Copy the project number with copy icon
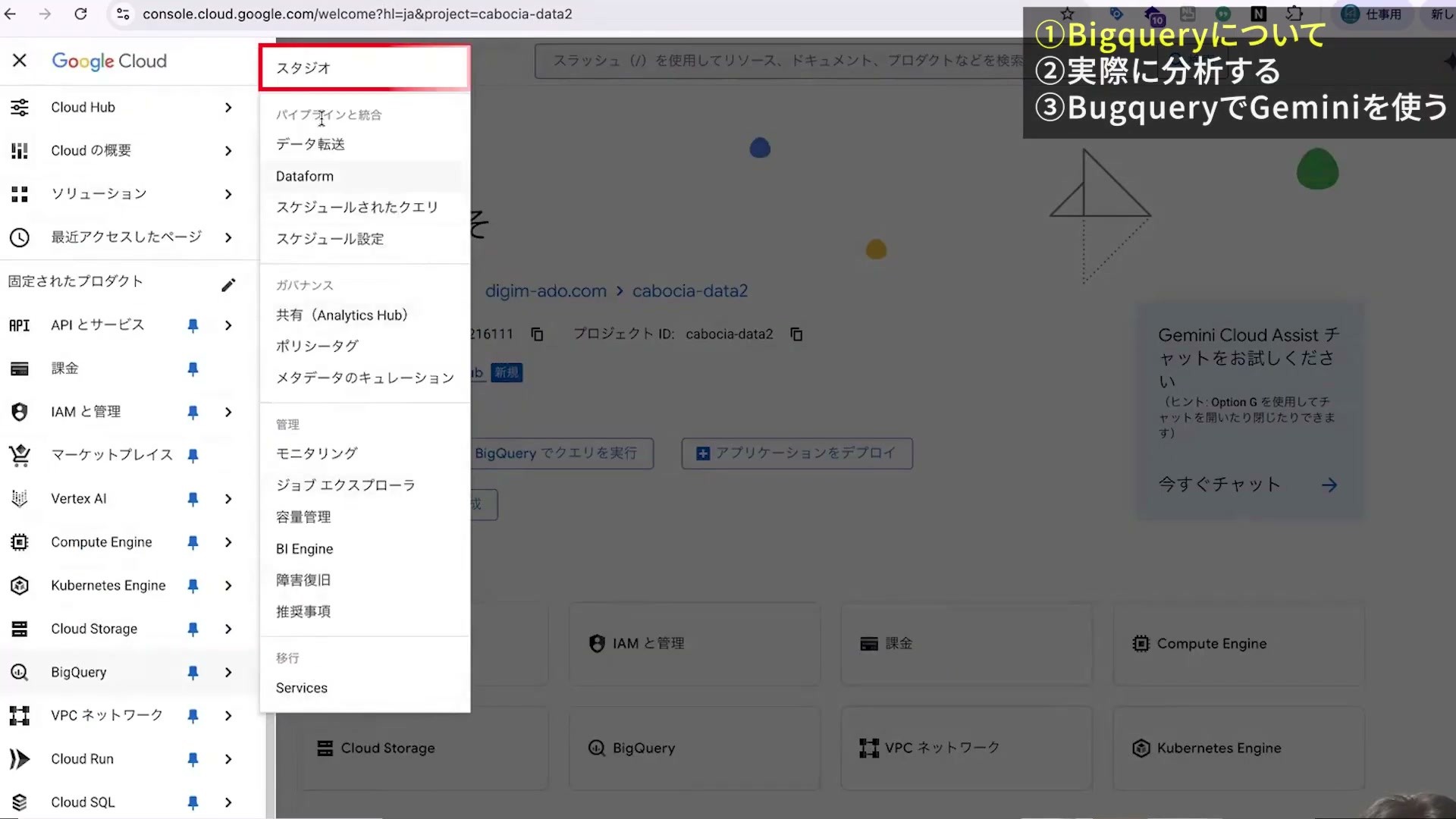Viewport: 1456px width, 819px height. click(x=537, y=334)
